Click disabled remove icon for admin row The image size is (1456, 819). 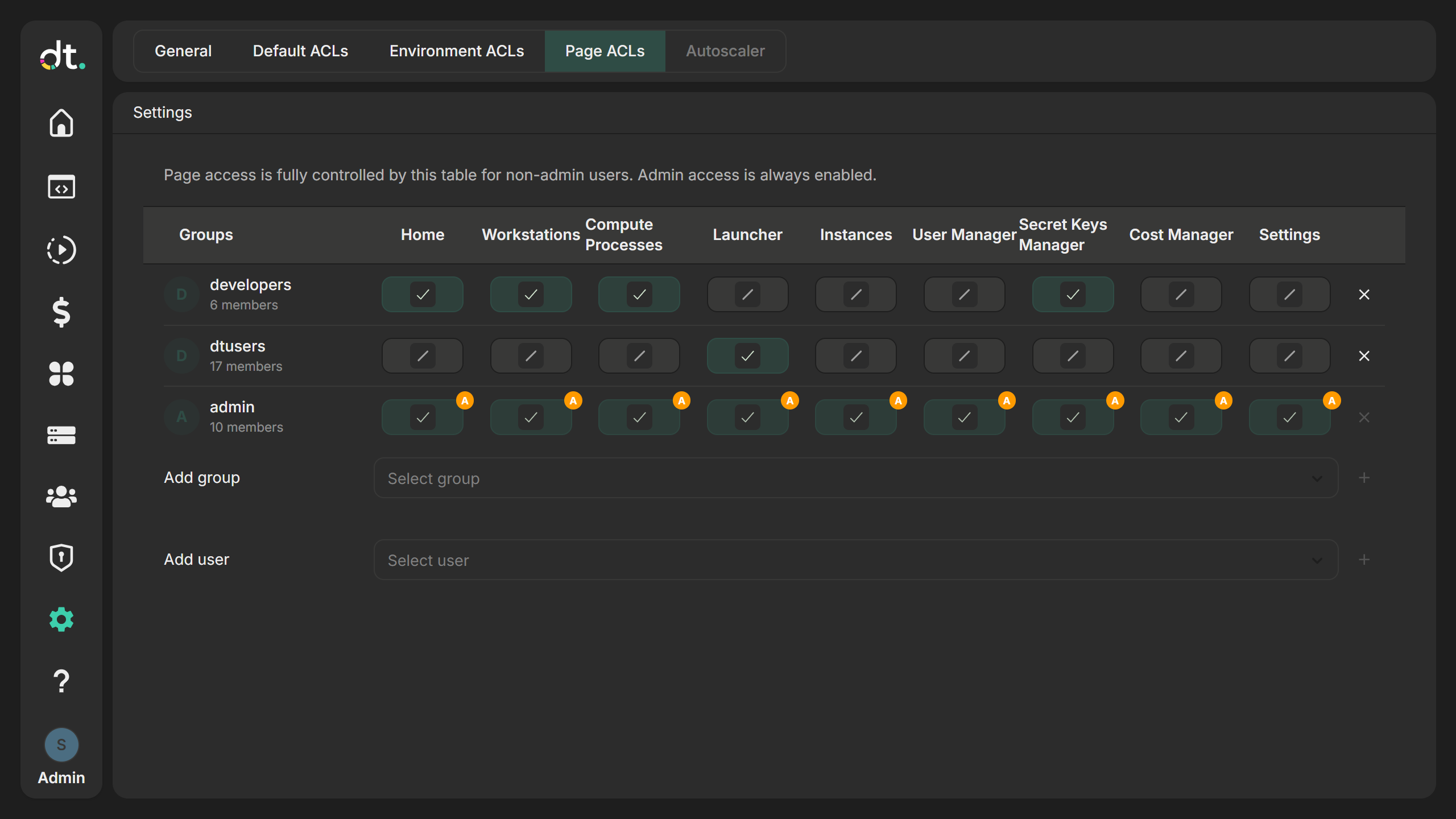[x=1364, y=417]
